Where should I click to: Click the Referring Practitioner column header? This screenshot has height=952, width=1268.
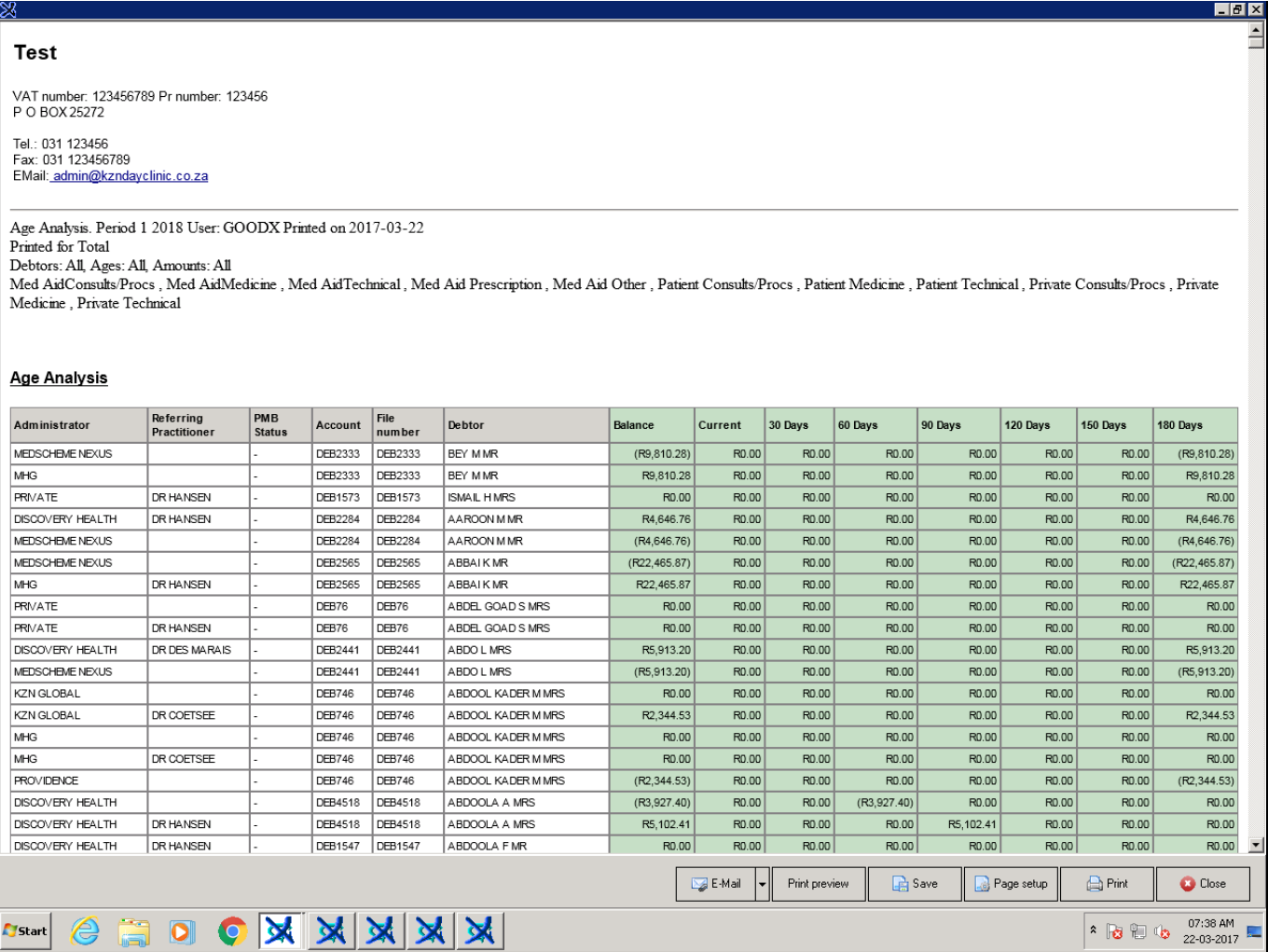200,425
